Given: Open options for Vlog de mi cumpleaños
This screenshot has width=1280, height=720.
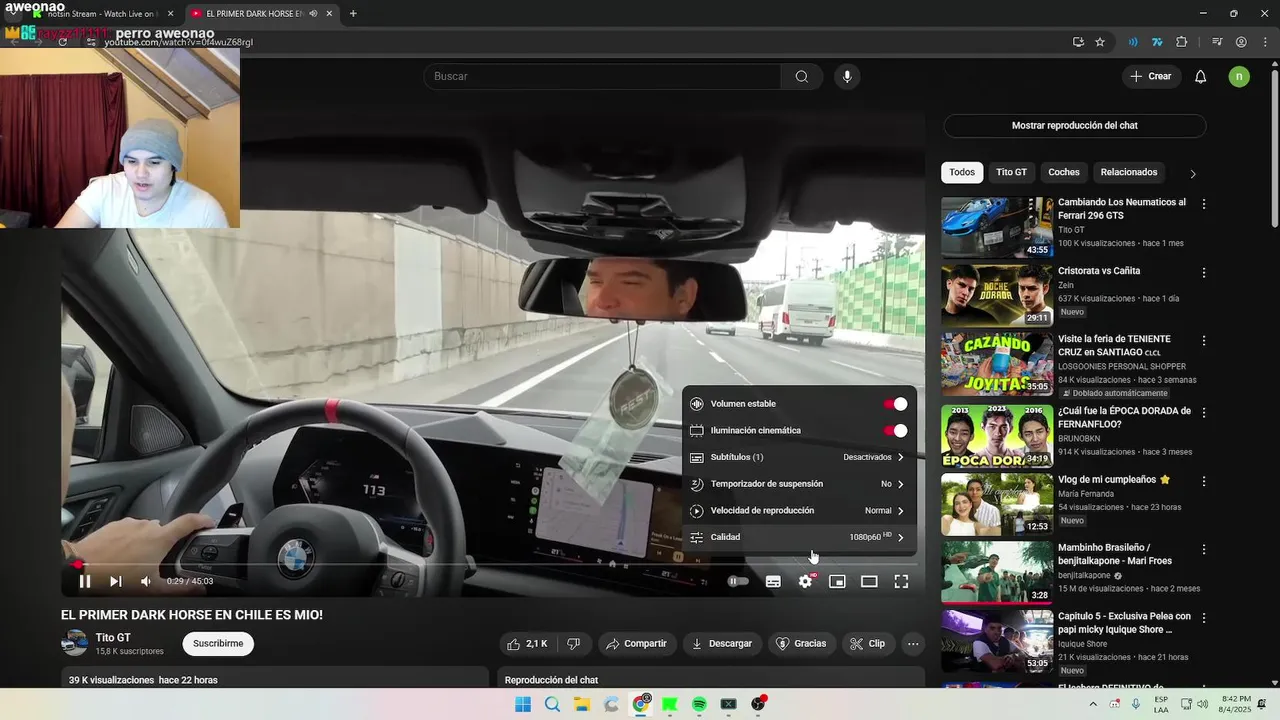Looking at the screenshot, I should tap(1204, 481).
